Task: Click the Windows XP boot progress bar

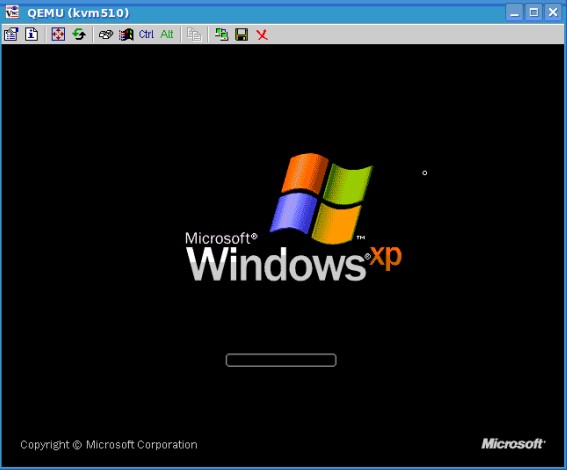Action: click(x=281, y=360)
